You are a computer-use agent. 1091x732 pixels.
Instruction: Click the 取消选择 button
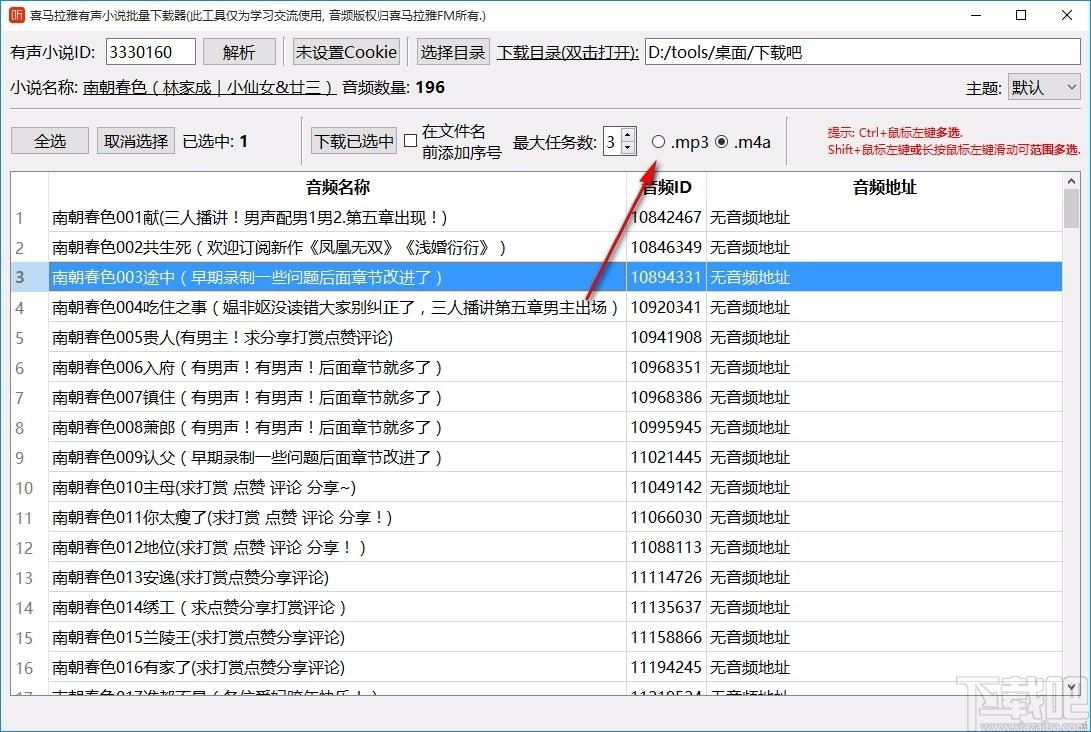tap(136, 141)
